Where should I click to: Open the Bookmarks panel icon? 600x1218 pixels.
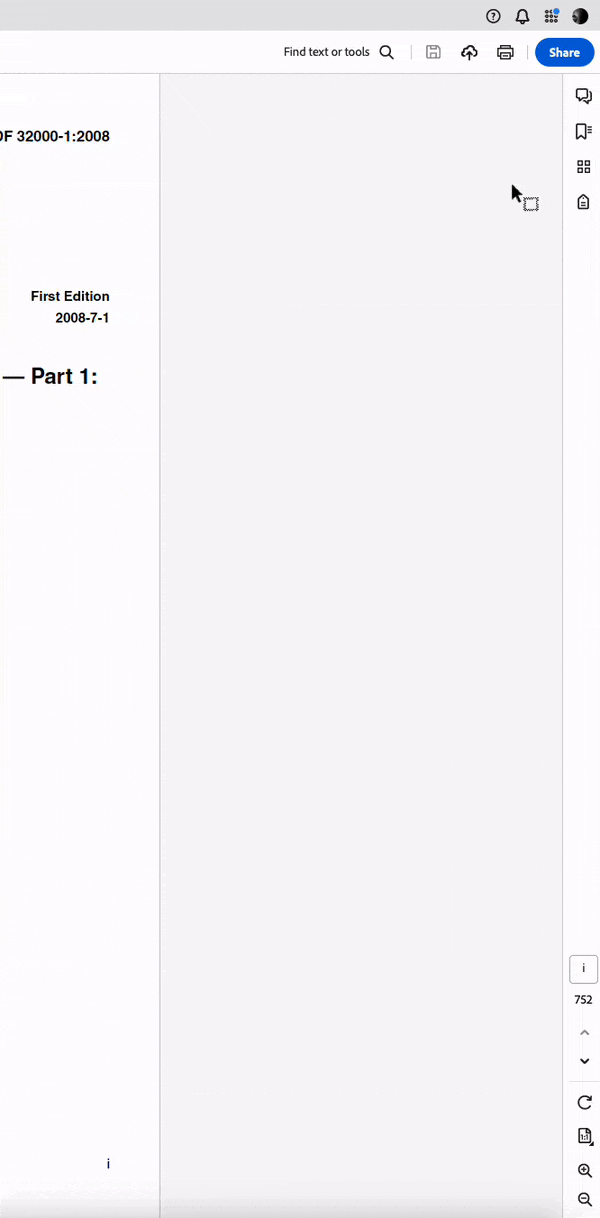[x=584, y=132]
